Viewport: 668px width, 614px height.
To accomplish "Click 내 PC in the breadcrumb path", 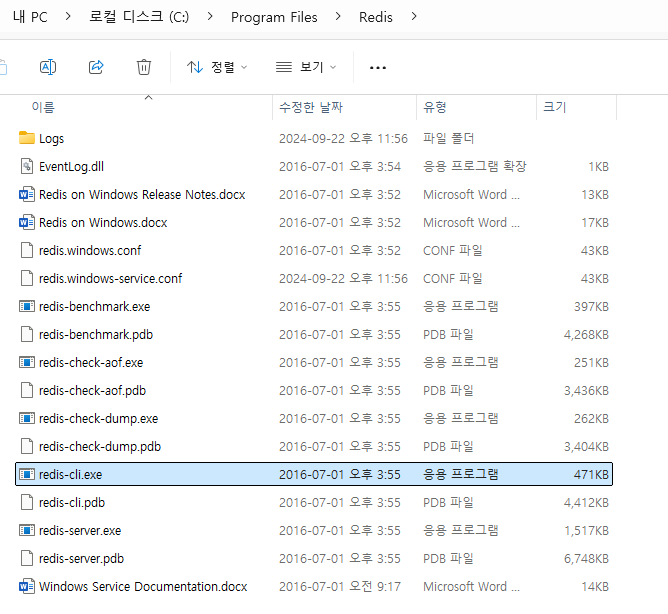I will tap(30, 17).
